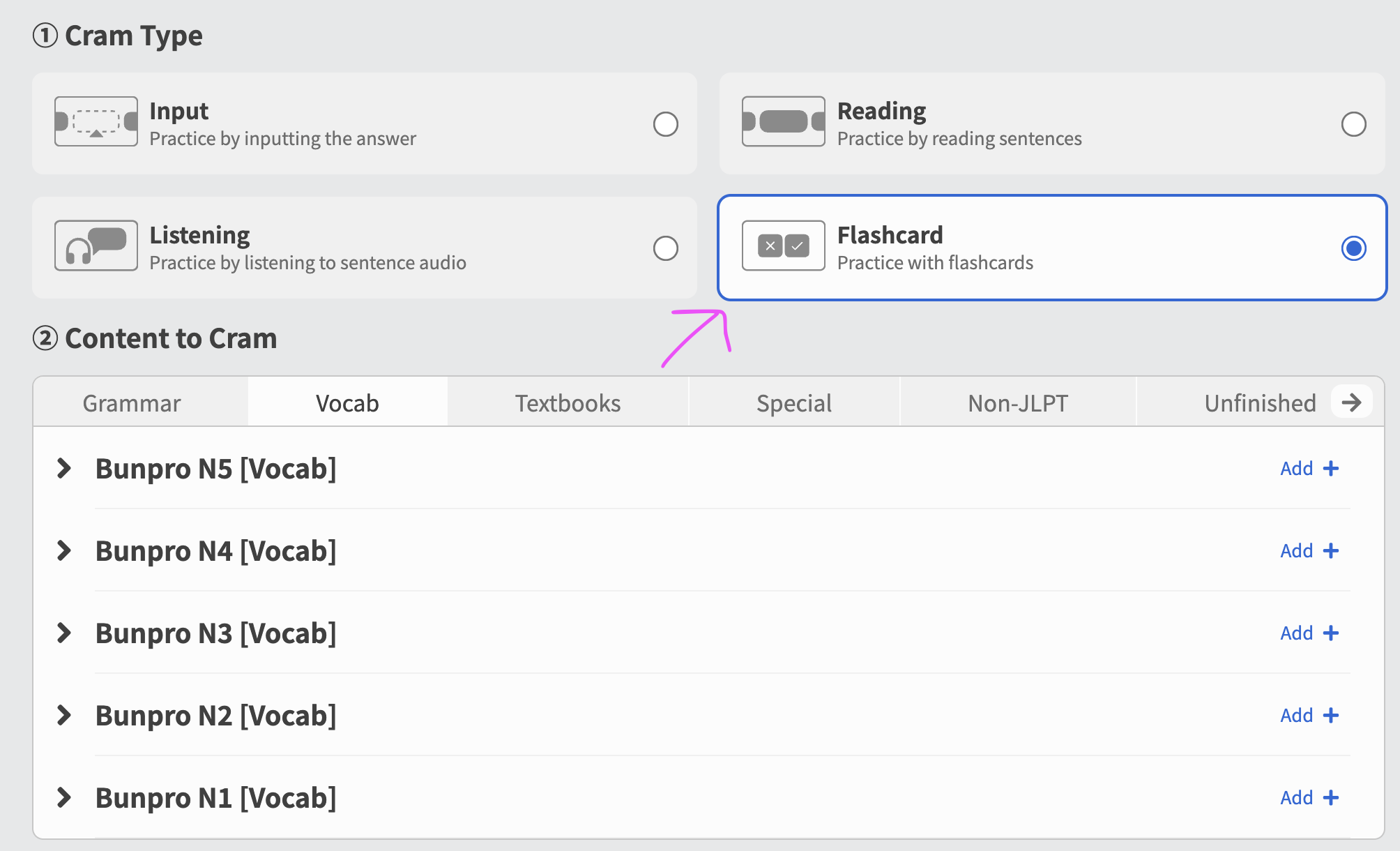Add Bunpro N4 Vocab to cram
The image size is (1400, 851).
pyautogui.click(x=1309, y=550)
